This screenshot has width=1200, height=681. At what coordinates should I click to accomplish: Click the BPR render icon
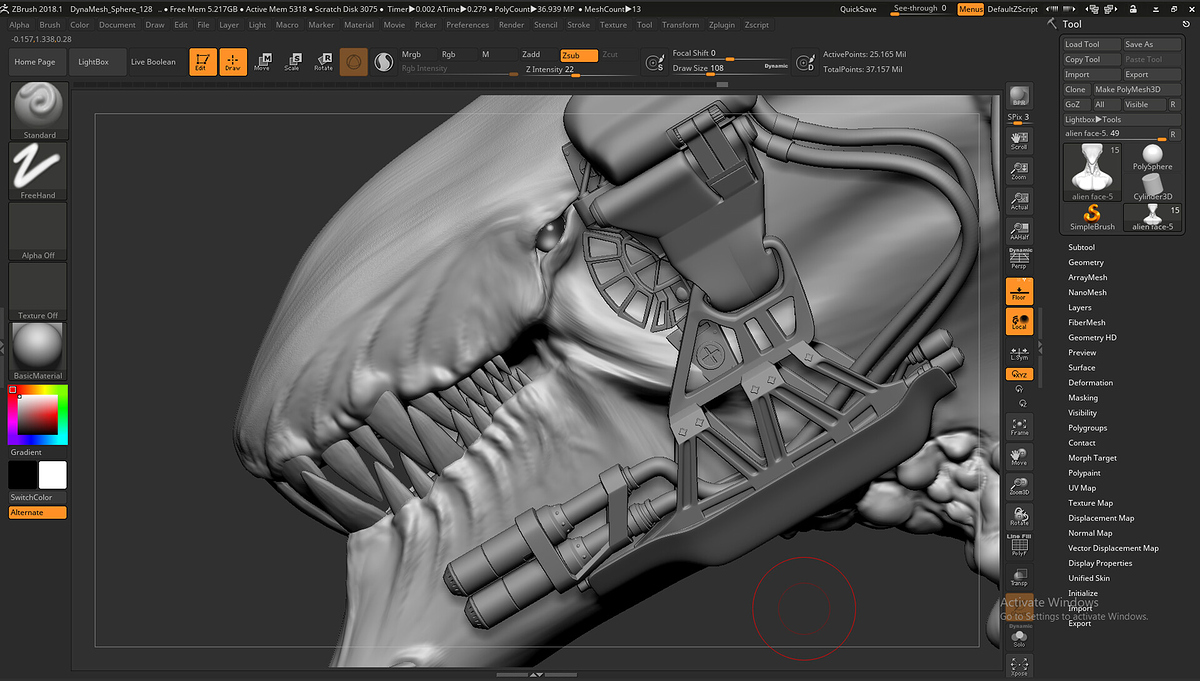(x=1019, y=97)
